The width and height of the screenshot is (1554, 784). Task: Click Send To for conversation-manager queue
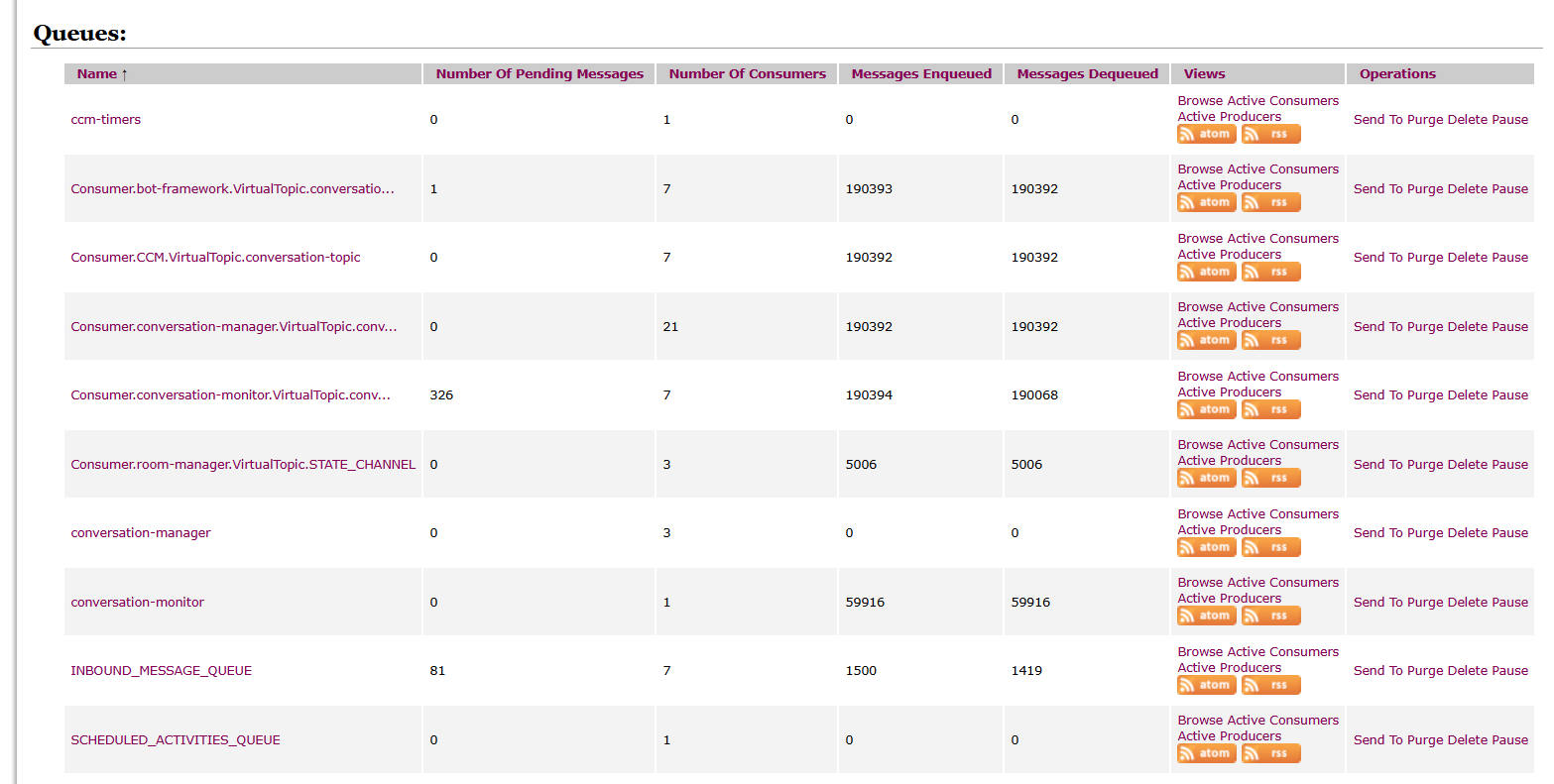1377,533
